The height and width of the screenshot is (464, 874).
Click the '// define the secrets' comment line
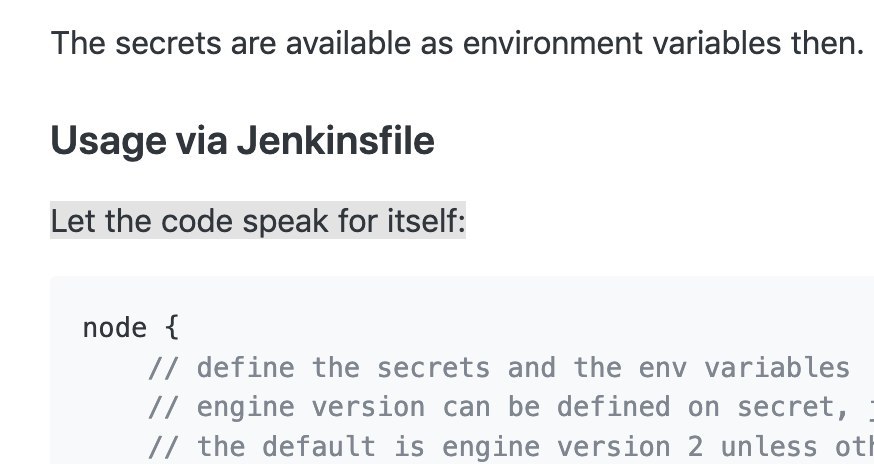(x=499, y=368)
